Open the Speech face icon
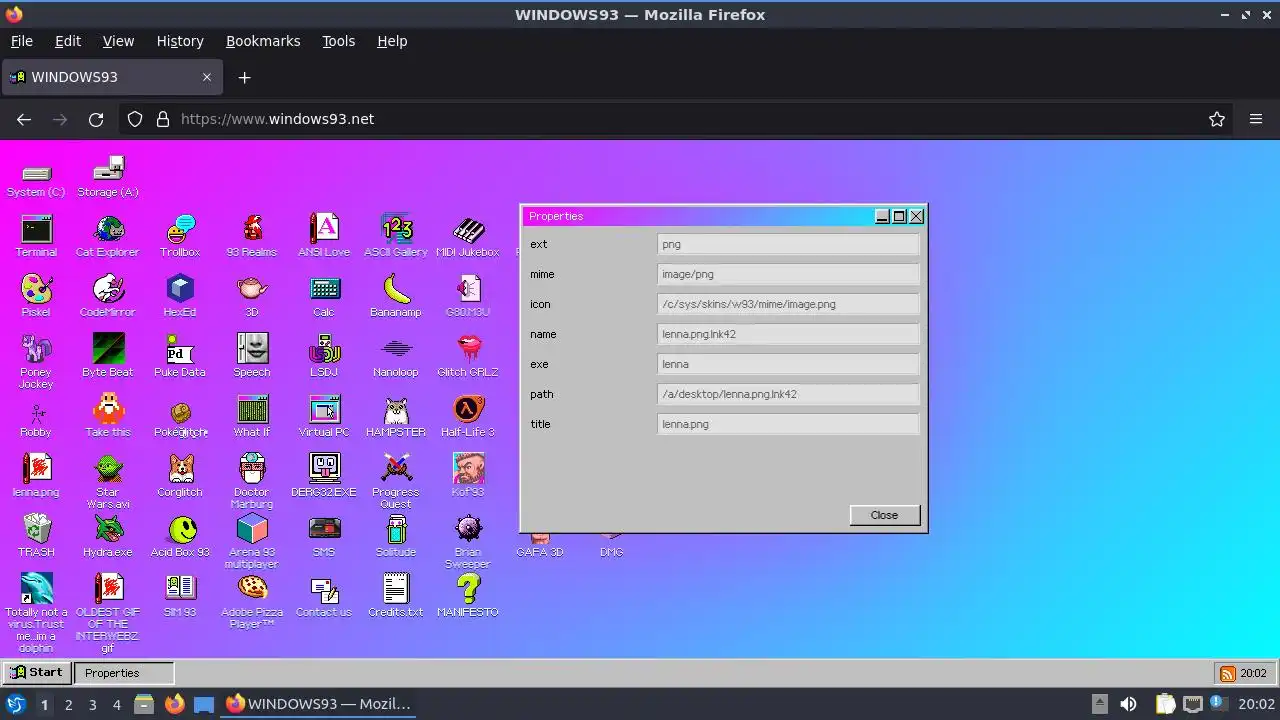1280x720 pixels. pyautogui.click(x=252, y=357)
